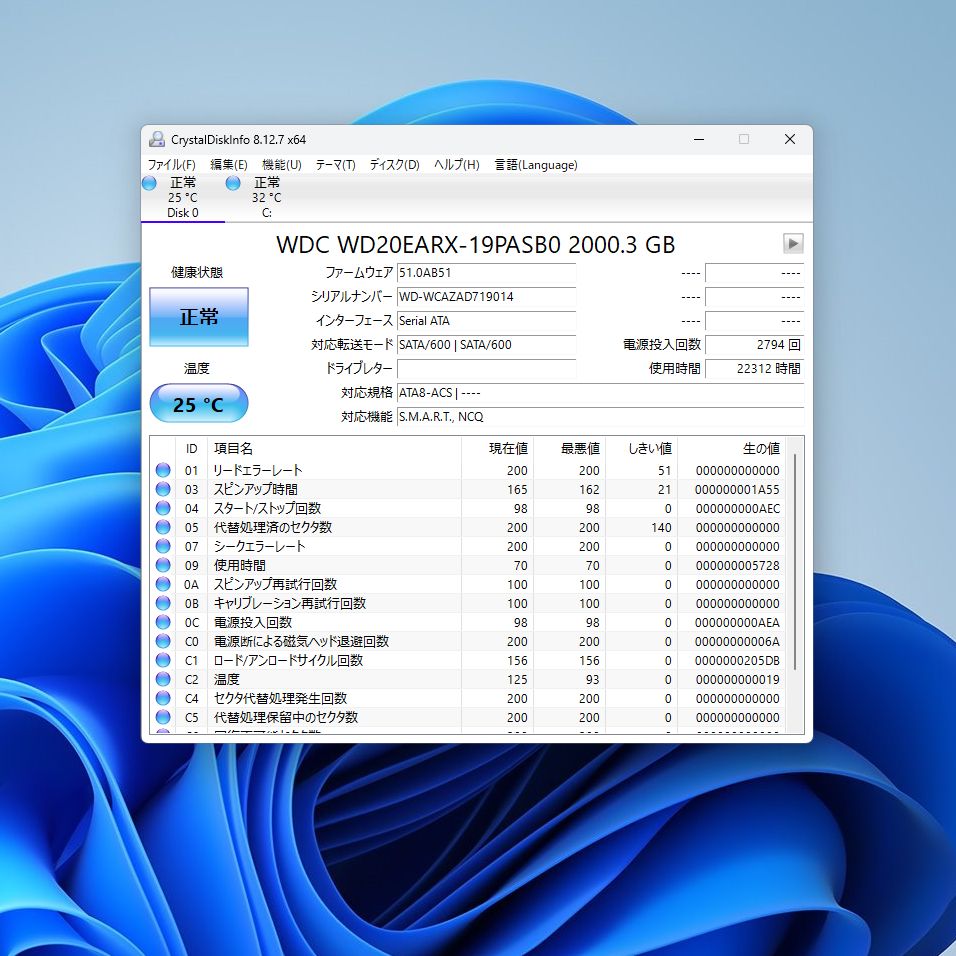Click status orb for 代替処理保留中のセクタ数 row
This screenshot has height=956, width=956.
coord(163,716)
